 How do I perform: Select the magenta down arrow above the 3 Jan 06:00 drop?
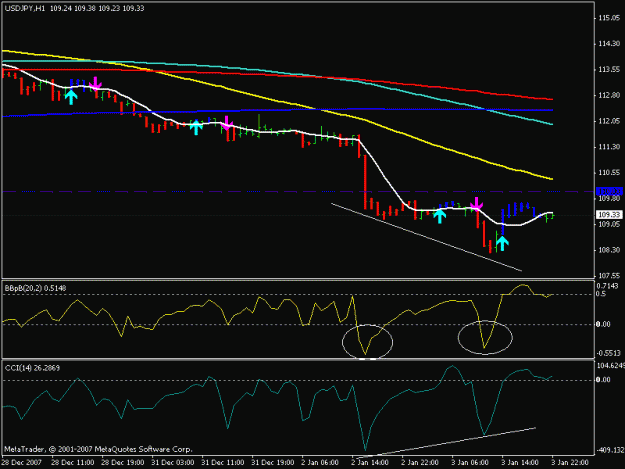[476, 204]
